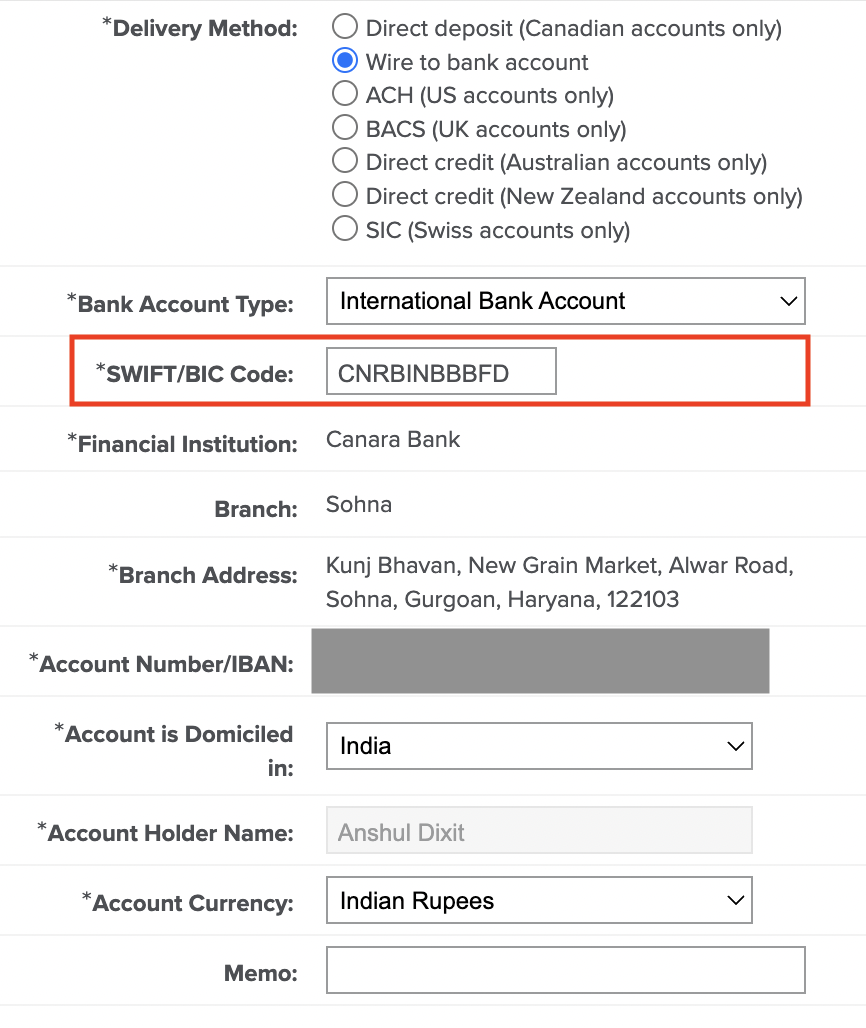Select ACH (US accounts only) delivery method

(344, 95)
